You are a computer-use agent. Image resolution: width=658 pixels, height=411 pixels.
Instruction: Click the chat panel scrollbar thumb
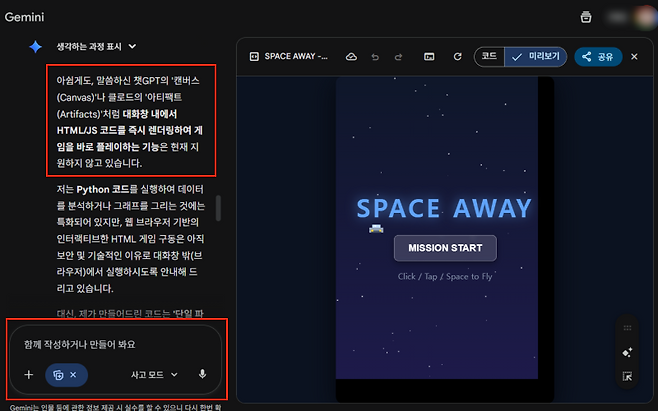pos(218,208)
